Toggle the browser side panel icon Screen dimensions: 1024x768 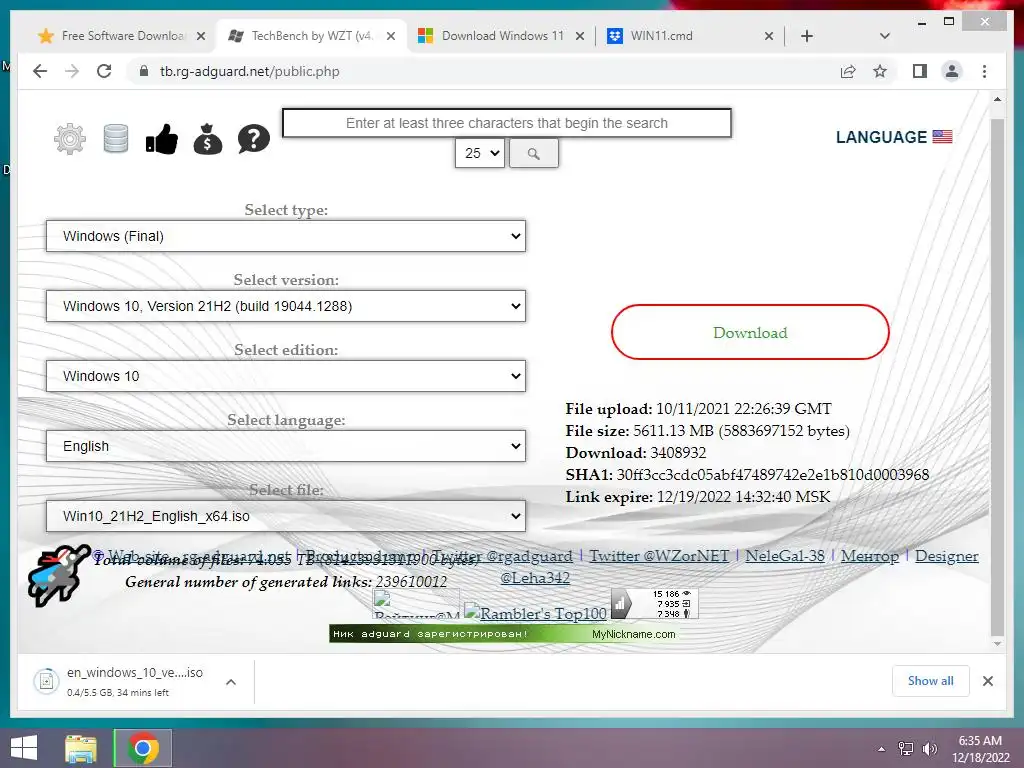920,71
